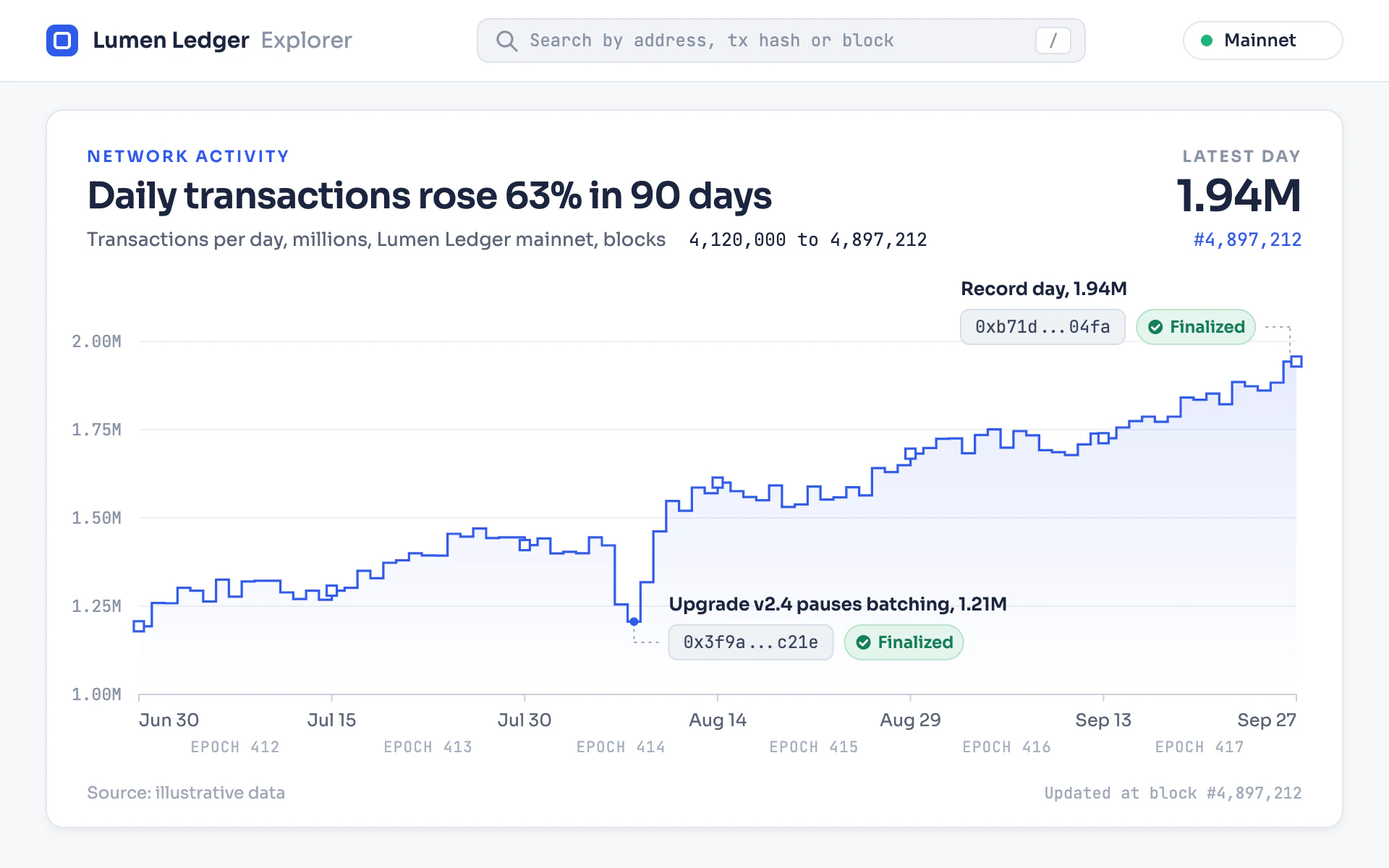1389x868 pixels.
Task: Click the Explorer label in the header
Action: (307, 41)
